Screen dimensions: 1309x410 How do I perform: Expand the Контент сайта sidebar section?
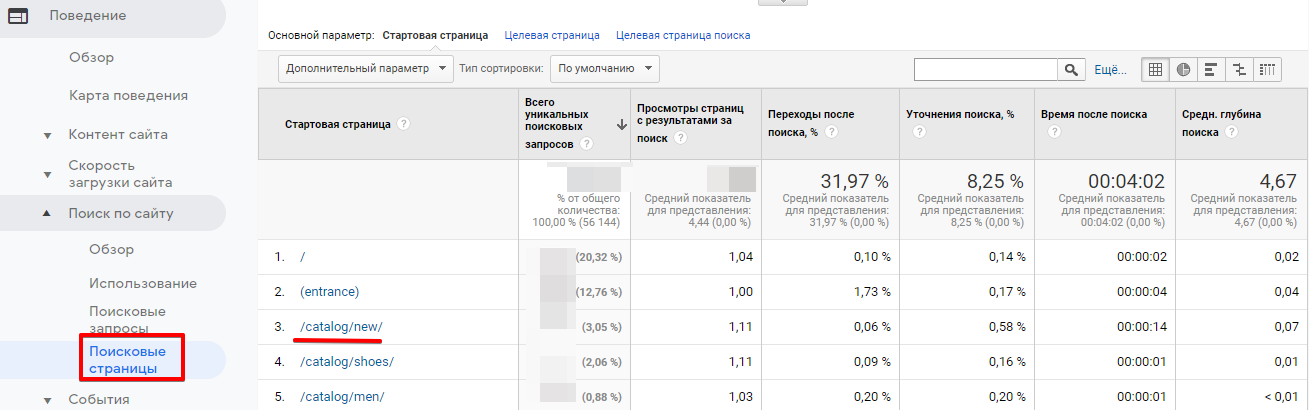(47, 135)
